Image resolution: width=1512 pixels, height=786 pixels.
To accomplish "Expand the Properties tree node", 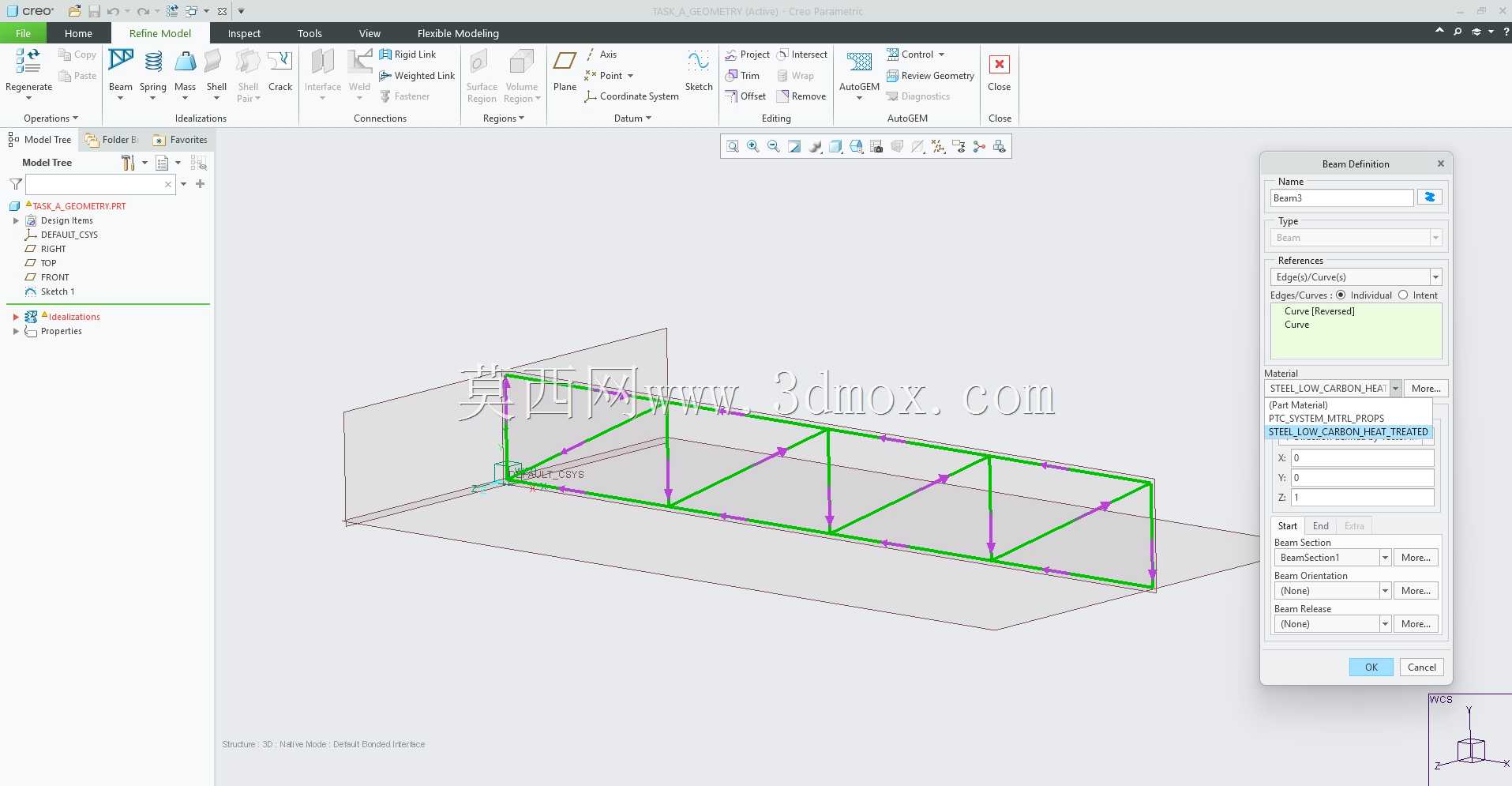I will pyautogui.click(x=16, y=331).
